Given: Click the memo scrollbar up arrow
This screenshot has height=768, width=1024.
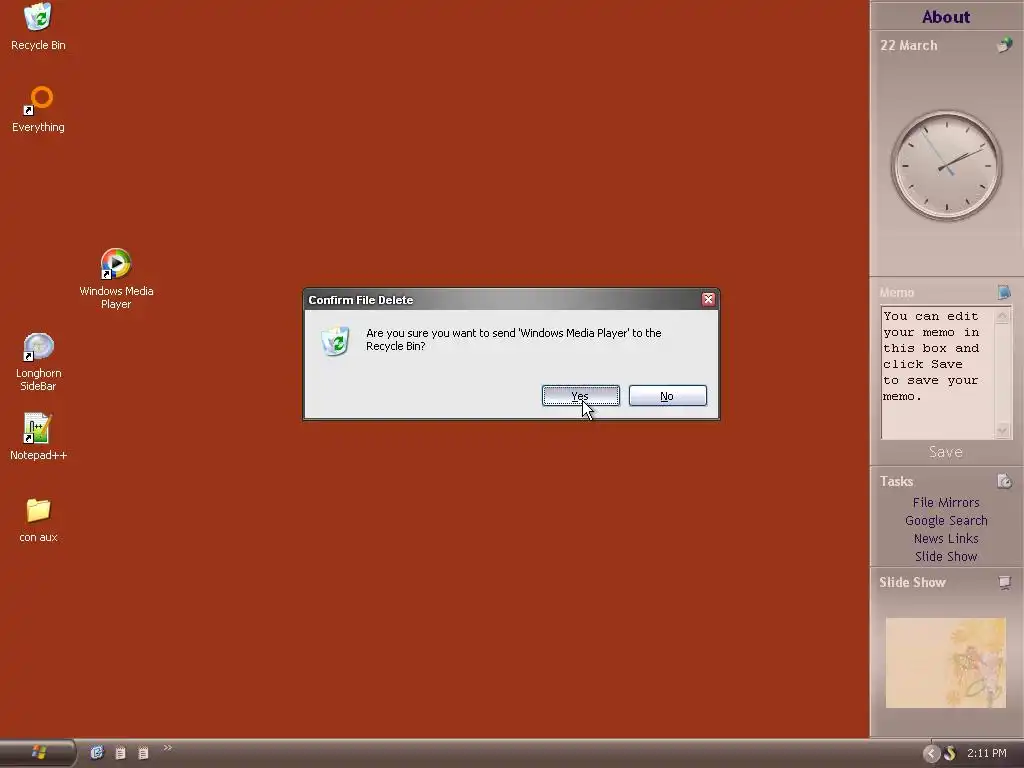Looking at the screenshot, I should click(x=1002, y=316).
